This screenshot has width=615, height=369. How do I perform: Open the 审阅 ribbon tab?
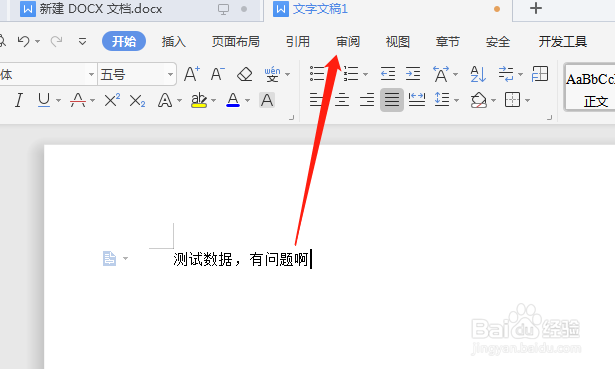(348, 41)
